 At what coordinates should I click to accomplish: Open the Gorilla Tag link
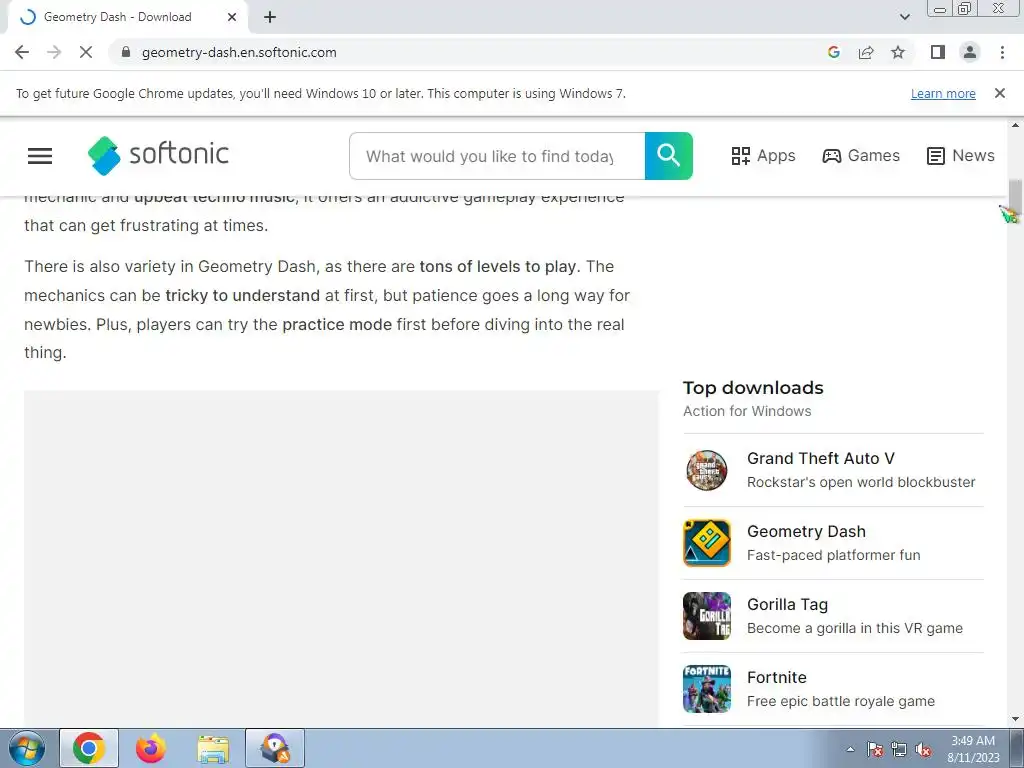pos(788,605)
